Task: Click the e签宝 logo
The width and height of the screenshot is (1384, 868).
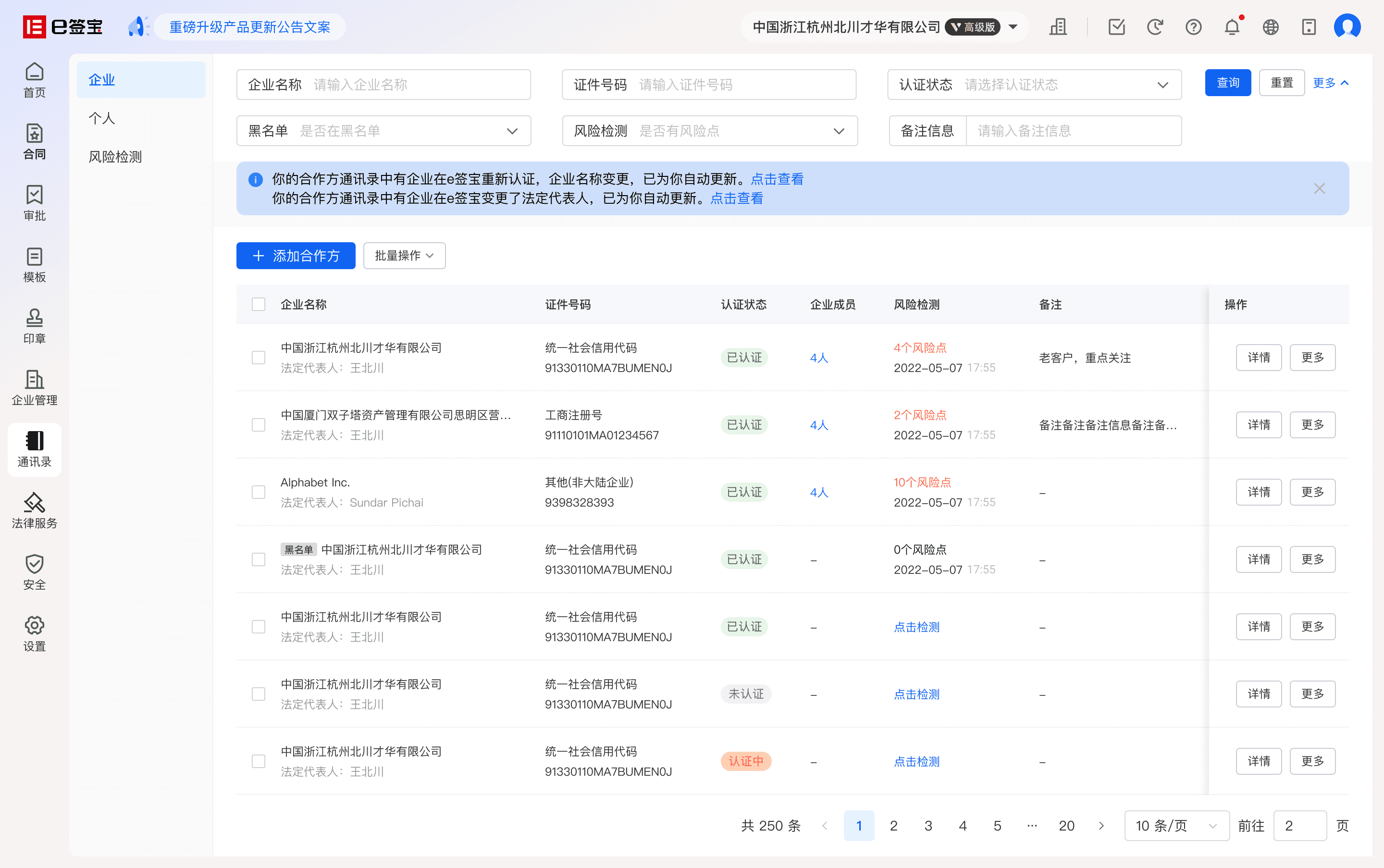Action: tap(62, 27)
